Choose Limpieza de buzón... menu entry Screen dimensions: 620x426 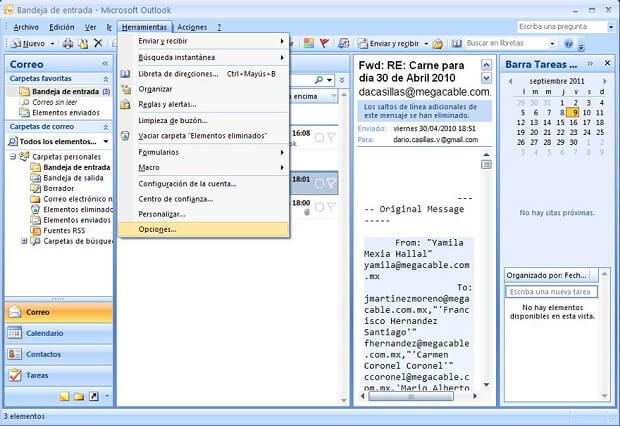[x=204, y=120]
